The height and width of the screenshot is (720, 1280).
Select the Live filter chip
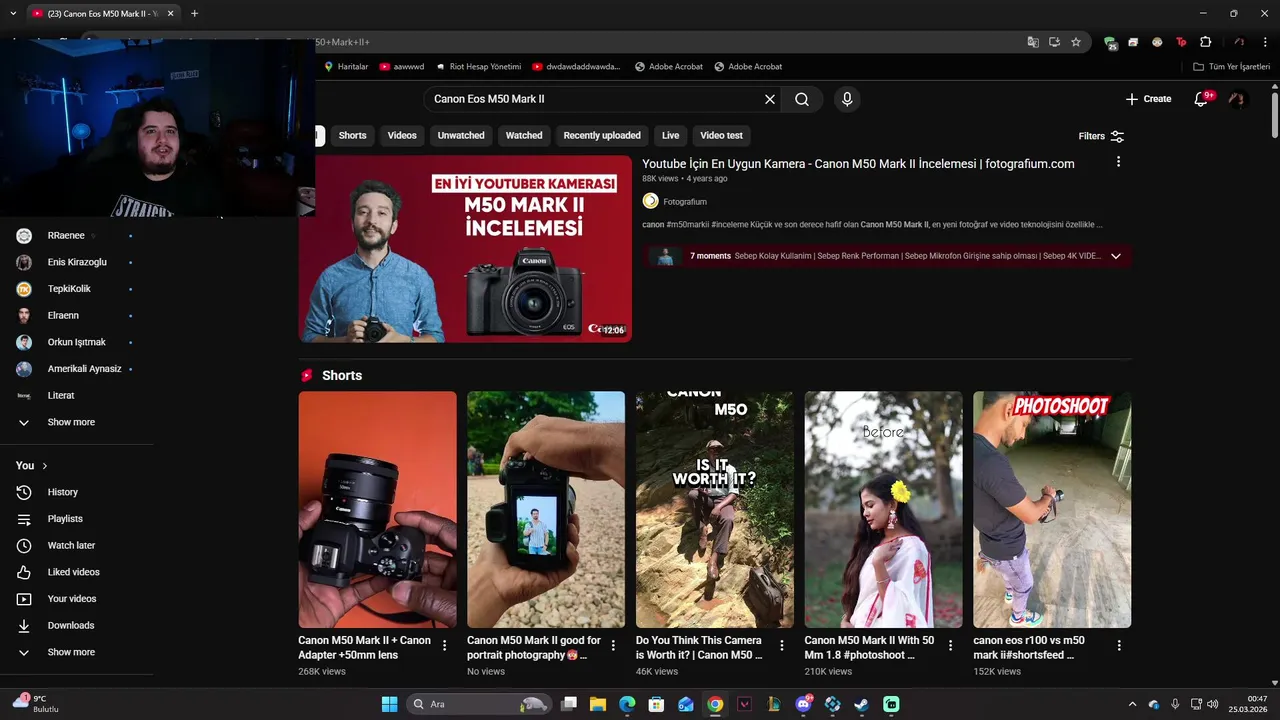pyautogui.click(x=670, y=136)
